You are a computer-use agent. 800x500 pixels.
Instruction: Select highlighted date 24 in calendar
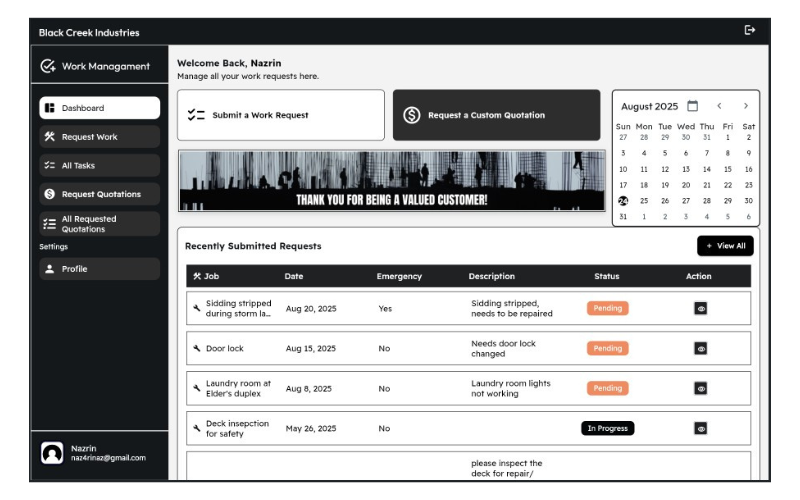(x=623, y=201)
